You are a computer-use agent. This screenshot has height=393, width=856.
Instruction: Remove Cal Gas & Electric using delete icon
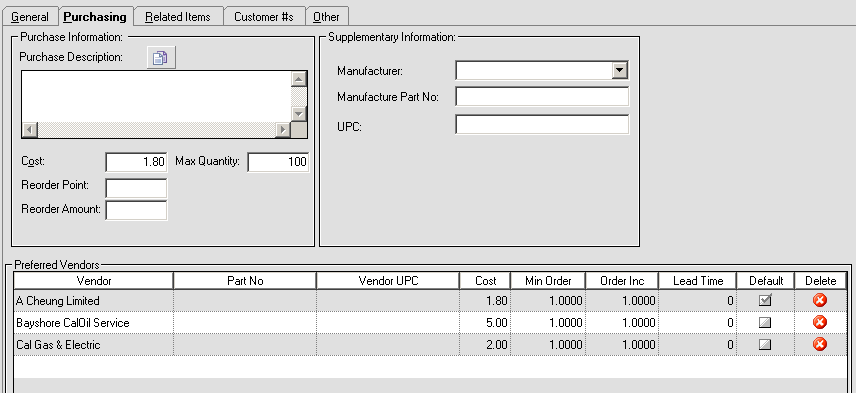[x=819, y=344]
